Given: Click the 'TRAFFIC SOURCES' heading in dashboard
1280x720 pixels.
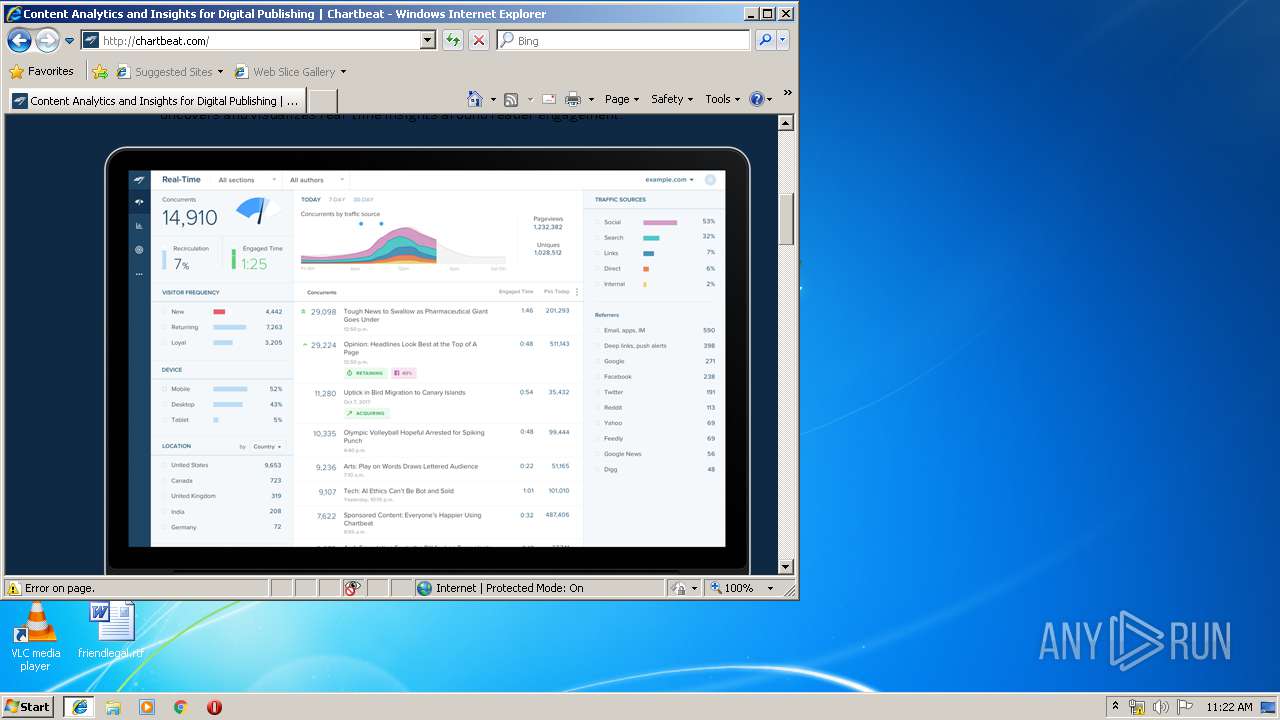Looking at the screenshot, I should 620,200.
